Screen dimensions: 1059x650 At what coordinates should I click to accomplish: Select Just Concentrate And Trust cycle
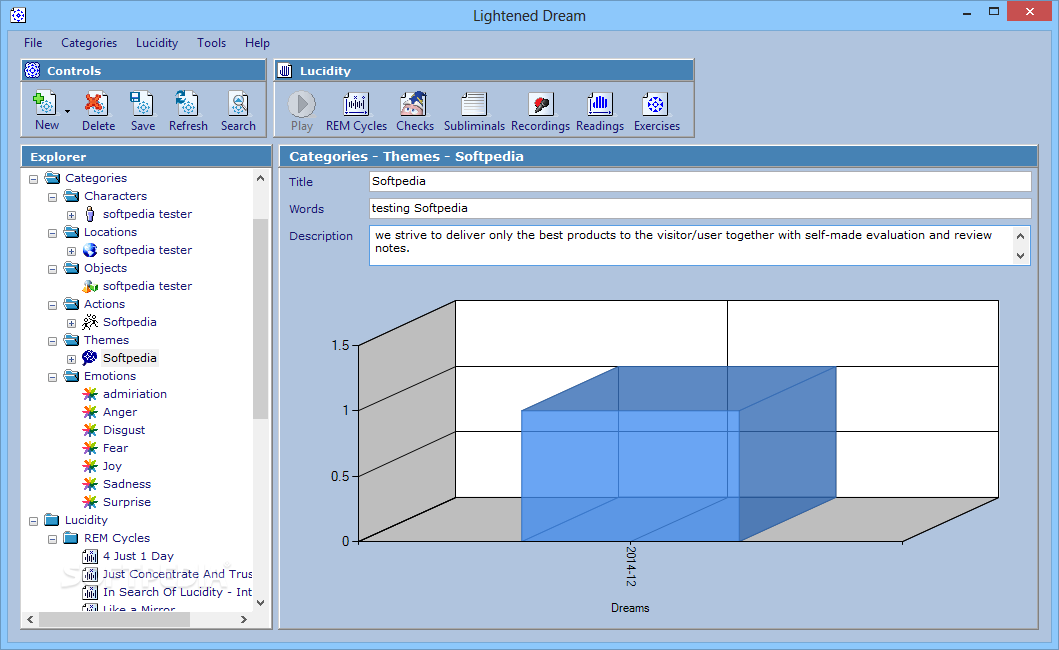[x=177, y=574]
